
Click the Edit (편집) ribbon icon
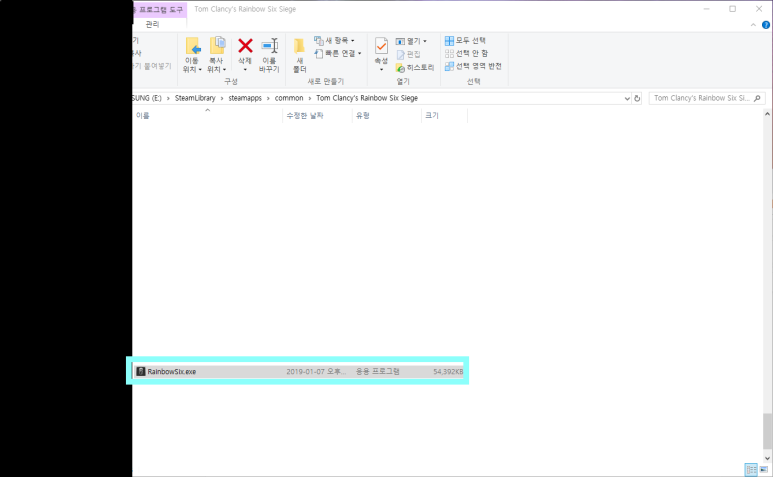pyautogui.click(x=400, y=54)
